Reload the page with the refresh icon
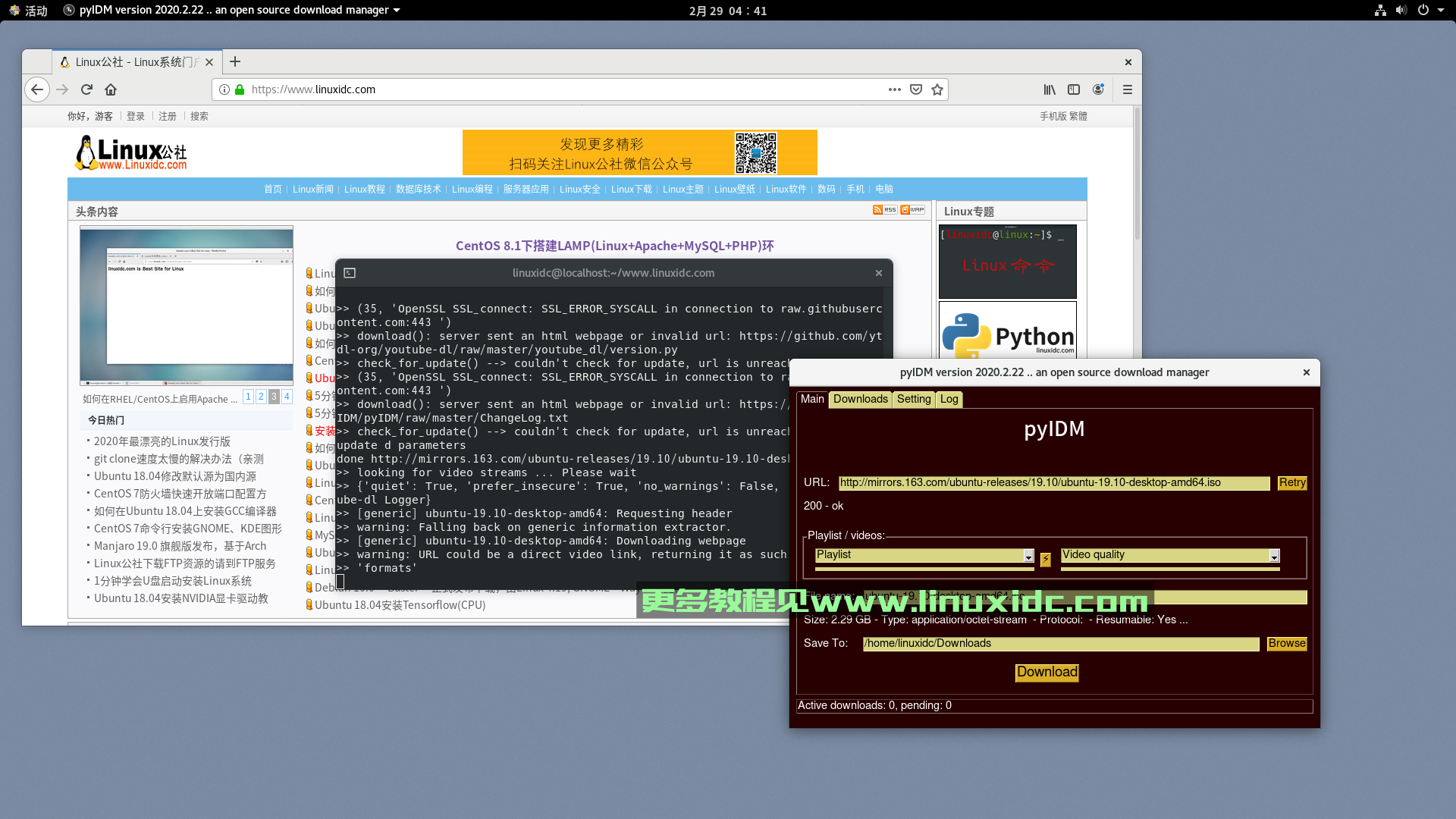The height and width of the screenshot is (819, 1456). tap(86, 89)
